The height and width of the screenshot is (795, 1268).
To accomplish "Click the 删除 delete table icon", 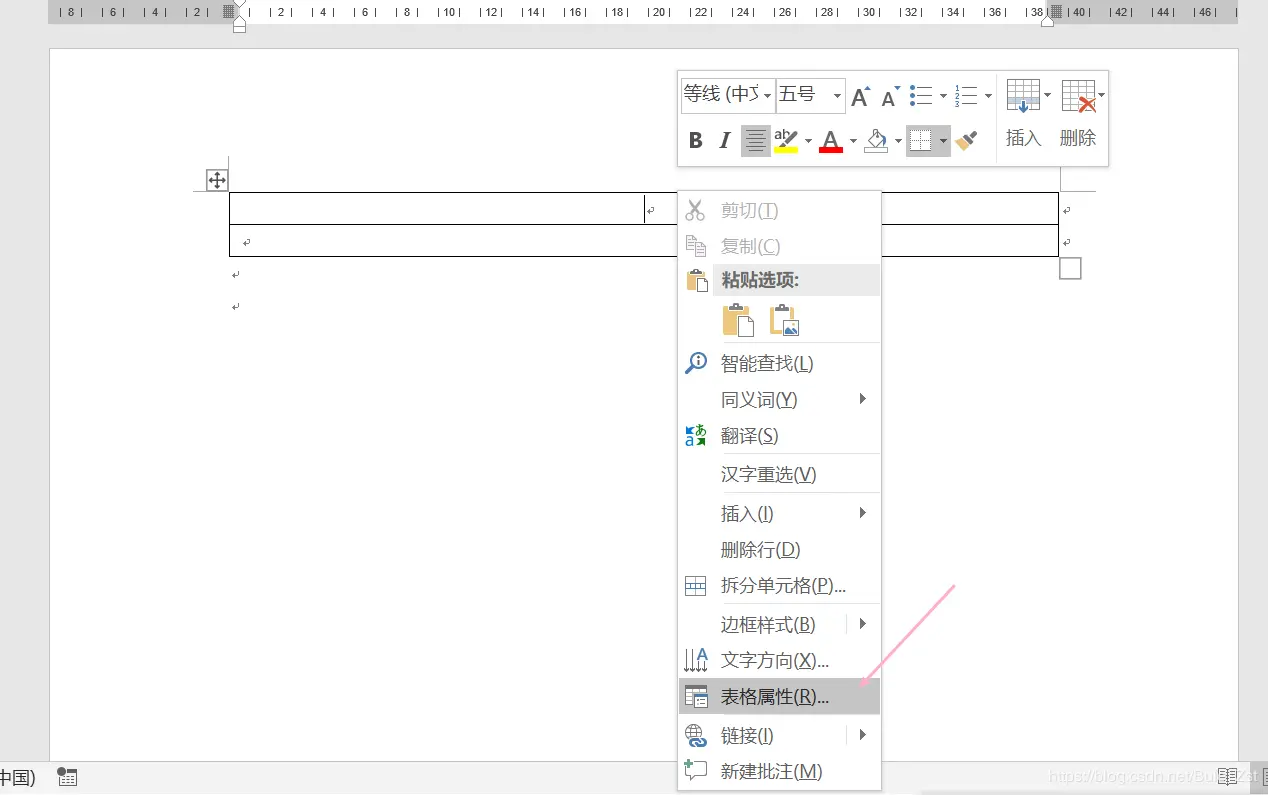I will pyautogui.click(x=1077, y=95).
